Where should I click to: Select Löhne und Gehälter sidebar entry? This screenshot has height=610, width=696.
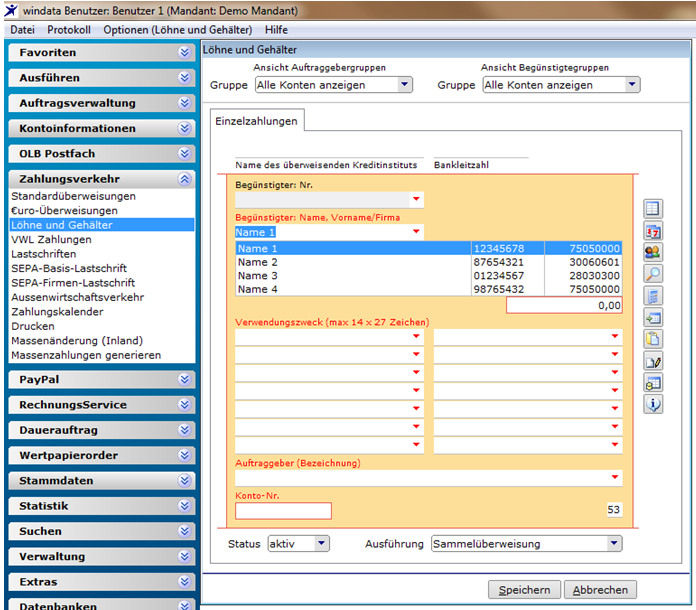(x=102, y=225)
